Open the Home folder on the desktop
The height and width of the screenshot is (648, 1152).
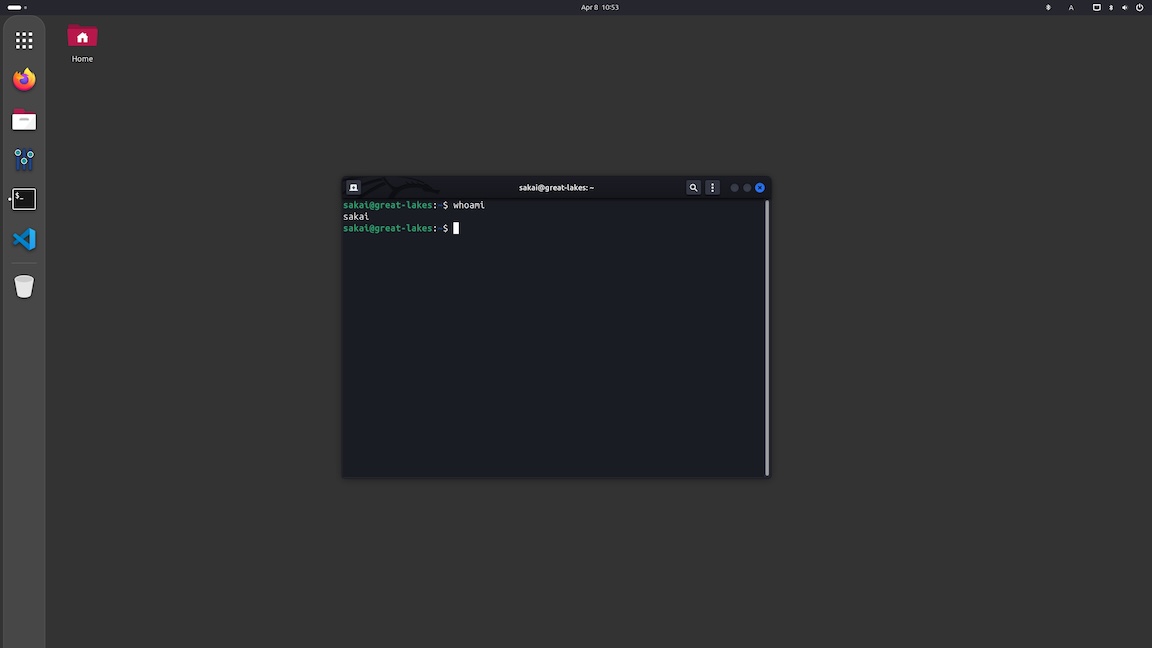point(81,40)
